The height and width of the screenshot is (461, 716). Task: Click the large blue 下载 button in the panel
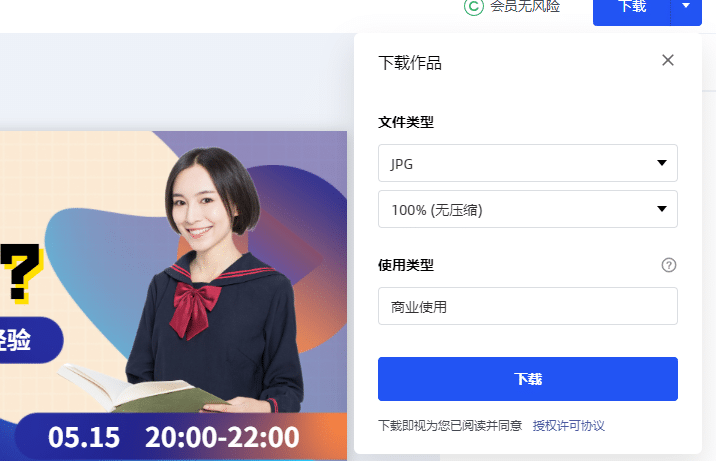527,379
